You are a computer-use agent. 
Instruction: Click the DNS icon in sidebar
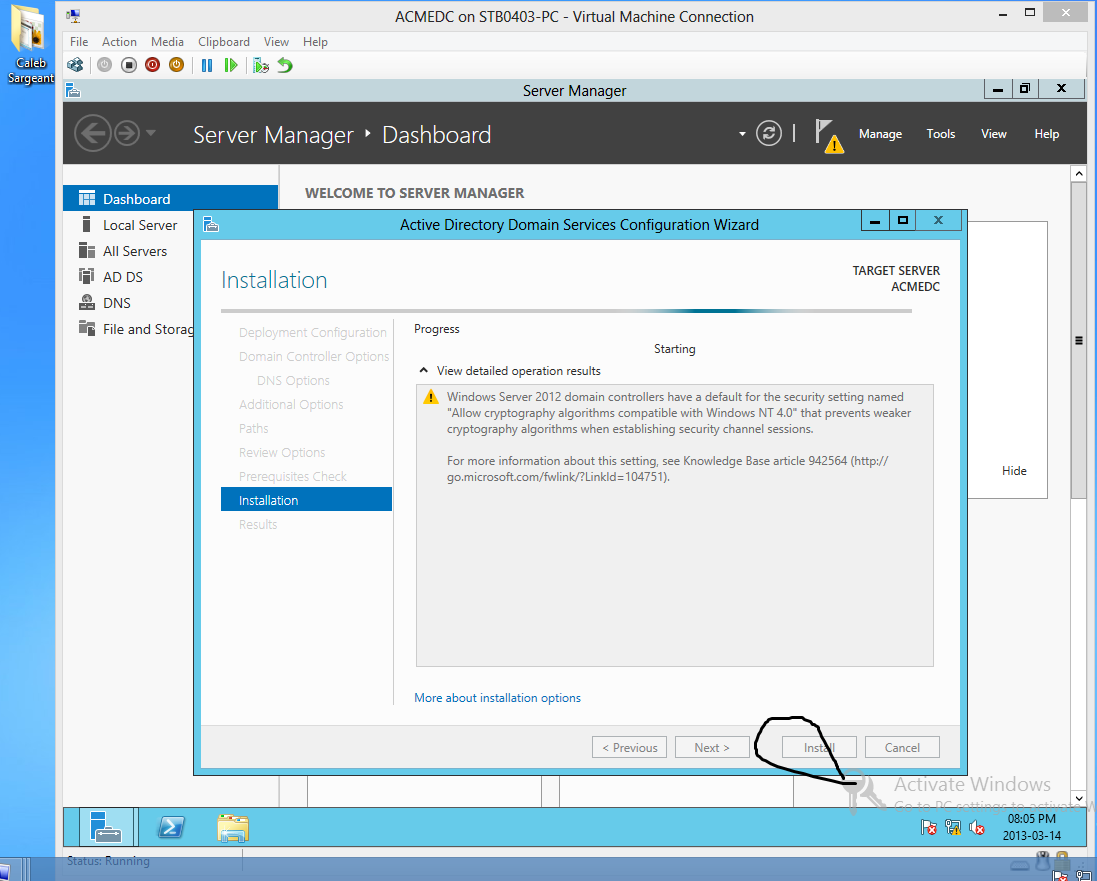pyautogui.click(x=87, y=302)
